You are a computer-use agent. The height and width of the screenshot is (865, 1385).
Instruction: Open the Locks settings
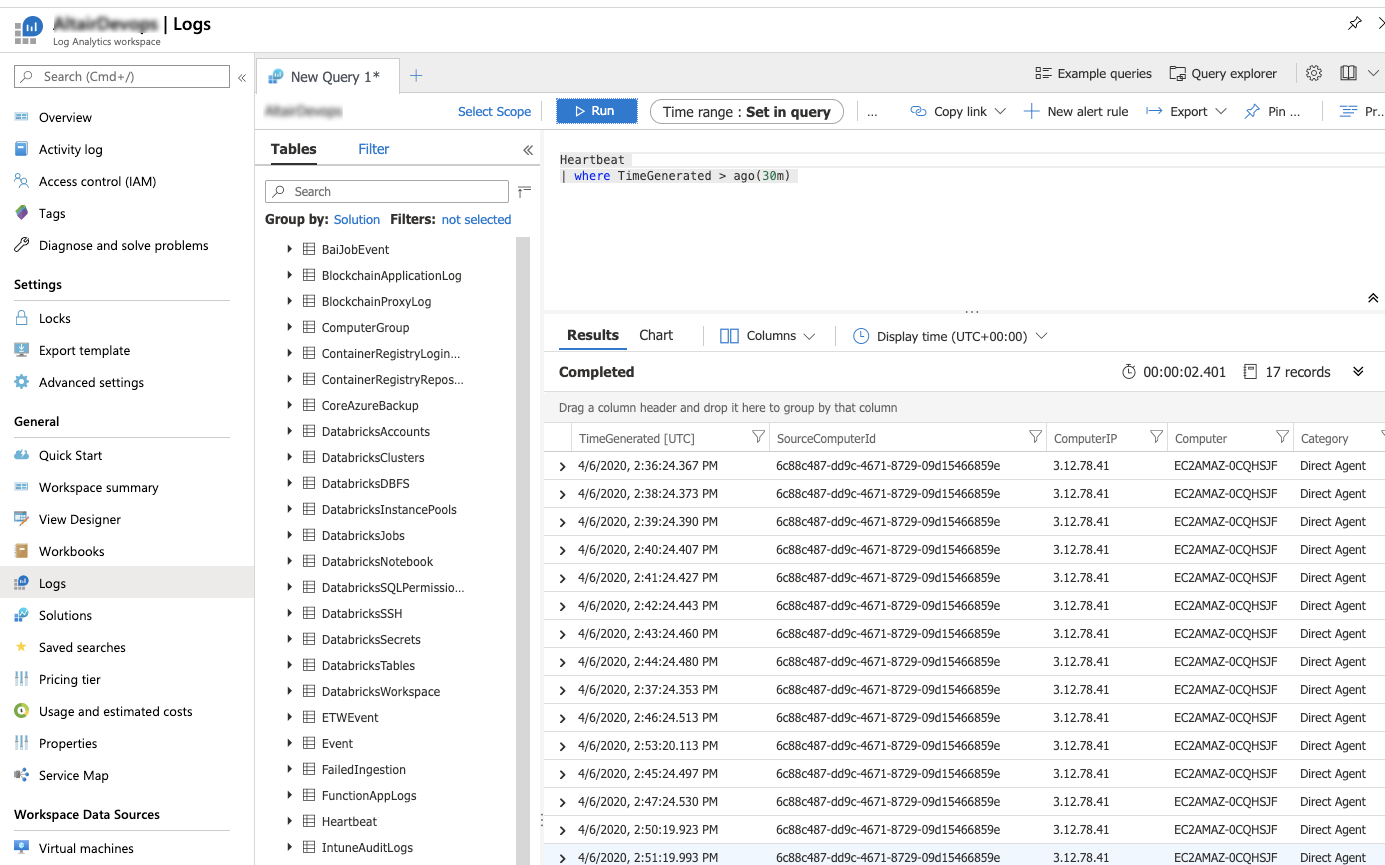54,319
